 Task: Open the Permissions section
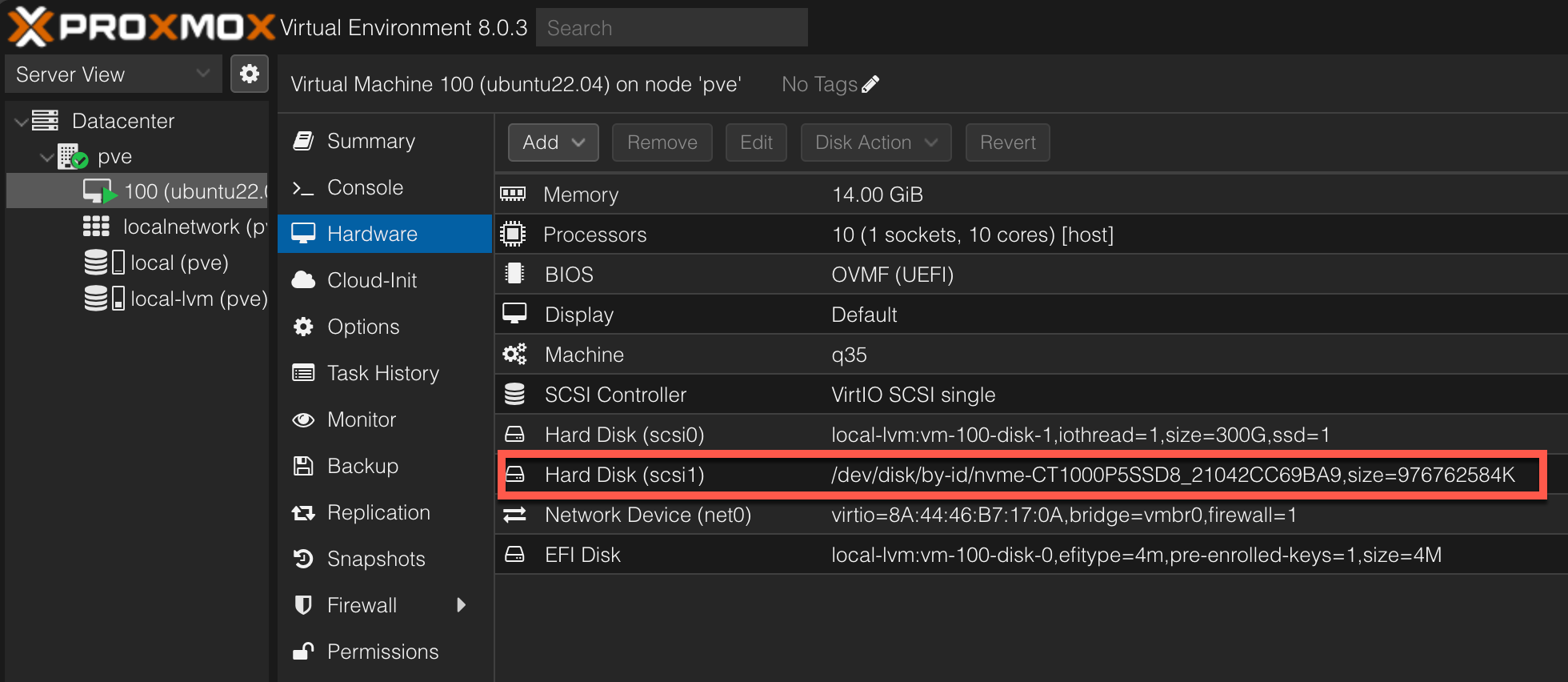pos(385,652)
